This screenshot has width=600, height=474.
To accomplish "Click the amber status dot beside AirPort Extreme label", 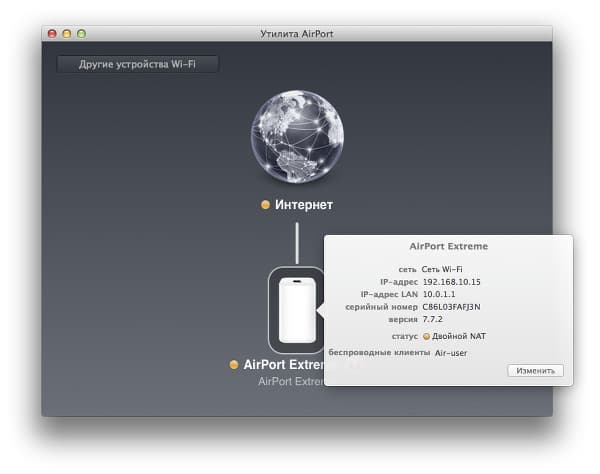I will coord(234,365).
